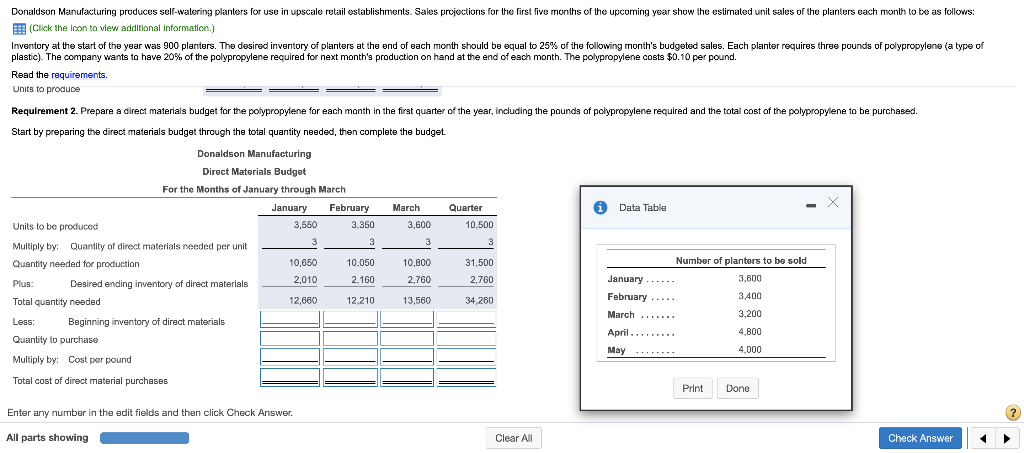Open the data table grid icon
1024x453 pixels.
click(18, 29)
